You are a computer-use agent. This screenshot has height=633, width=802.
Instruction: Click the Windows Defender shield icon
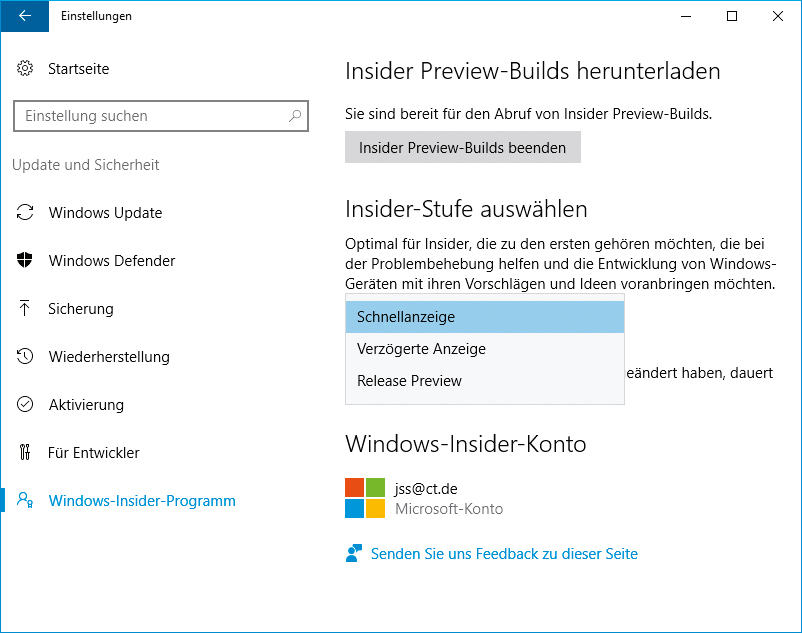(26, 261)
